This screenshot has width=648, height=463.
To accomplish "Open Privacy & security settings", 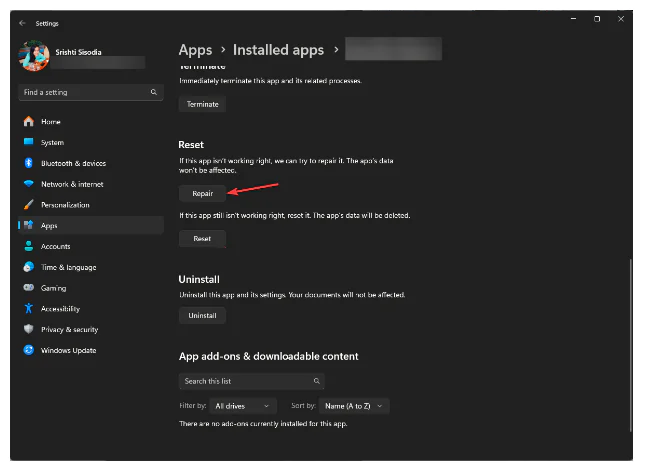I will point(91,329).
